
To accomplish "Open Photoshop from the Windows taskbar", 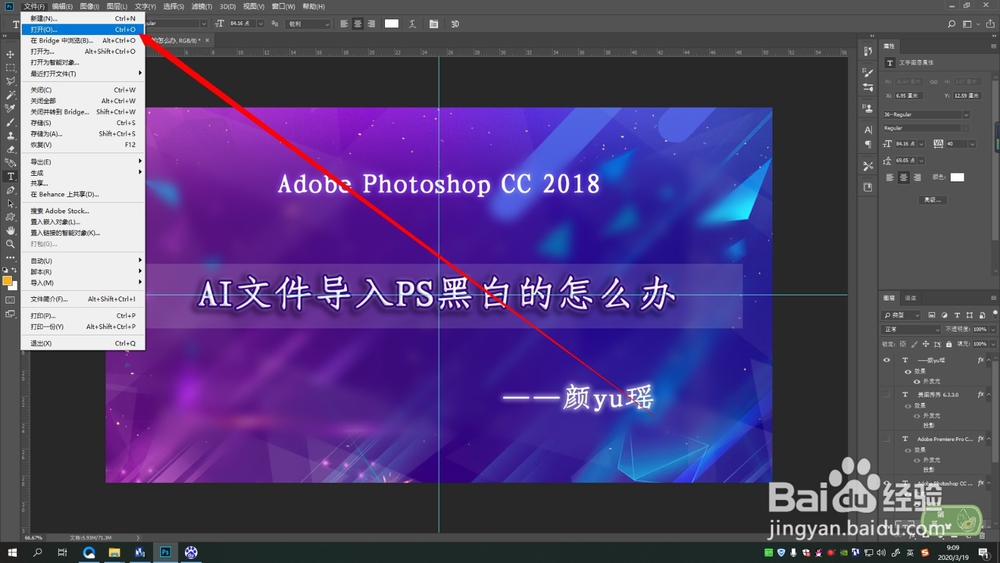I will pos(165,552).
